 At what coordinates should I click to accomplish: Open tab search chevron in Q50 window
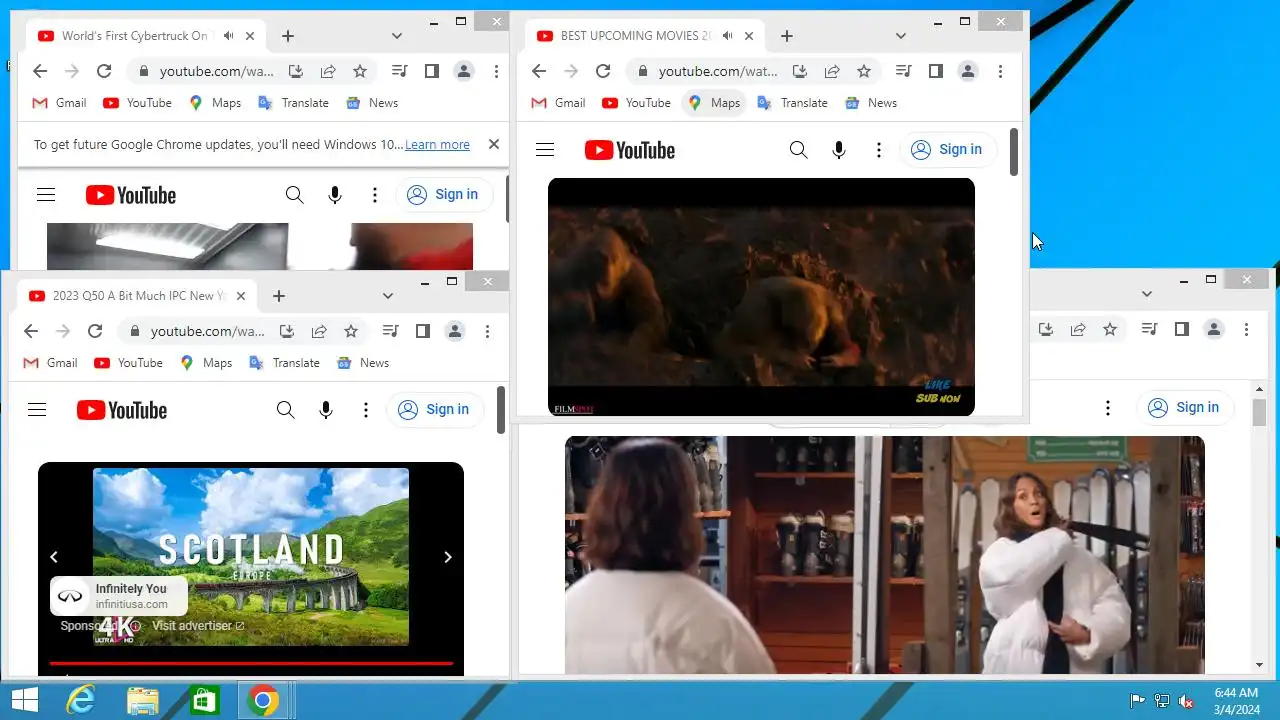(x=388, y=296)
